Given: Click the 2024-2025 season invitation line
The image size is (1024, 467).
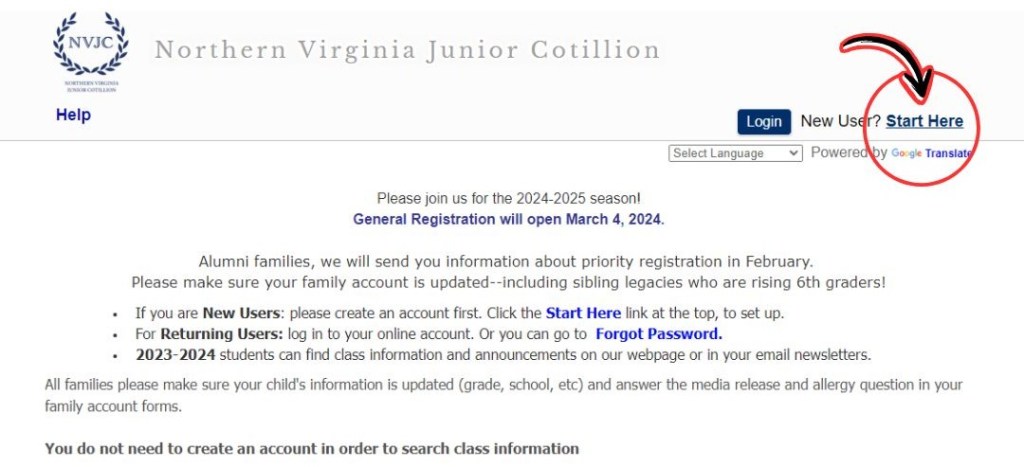Looking at the screenshot, I should pyautogui.click(x=508, y=199).
